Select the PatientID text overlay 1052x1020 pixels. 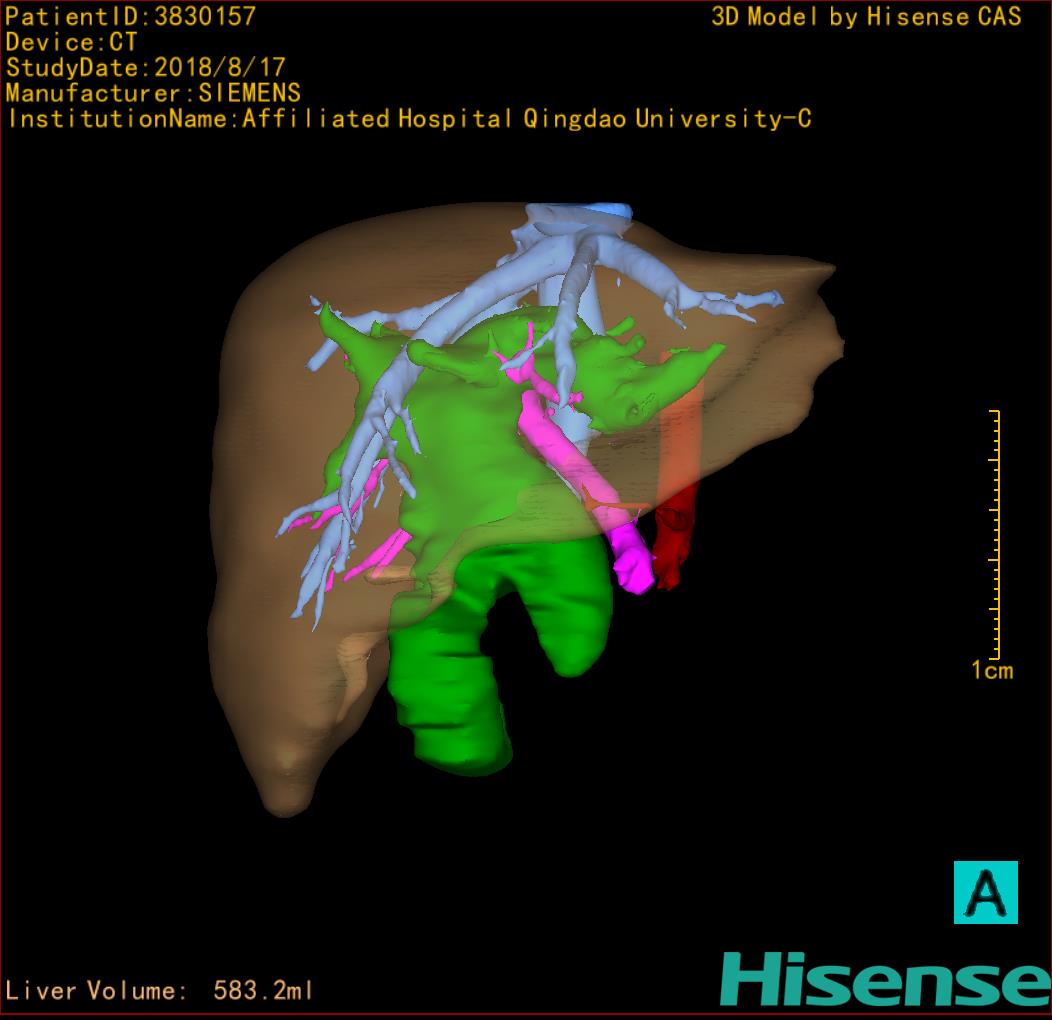[x=131, y=17]
